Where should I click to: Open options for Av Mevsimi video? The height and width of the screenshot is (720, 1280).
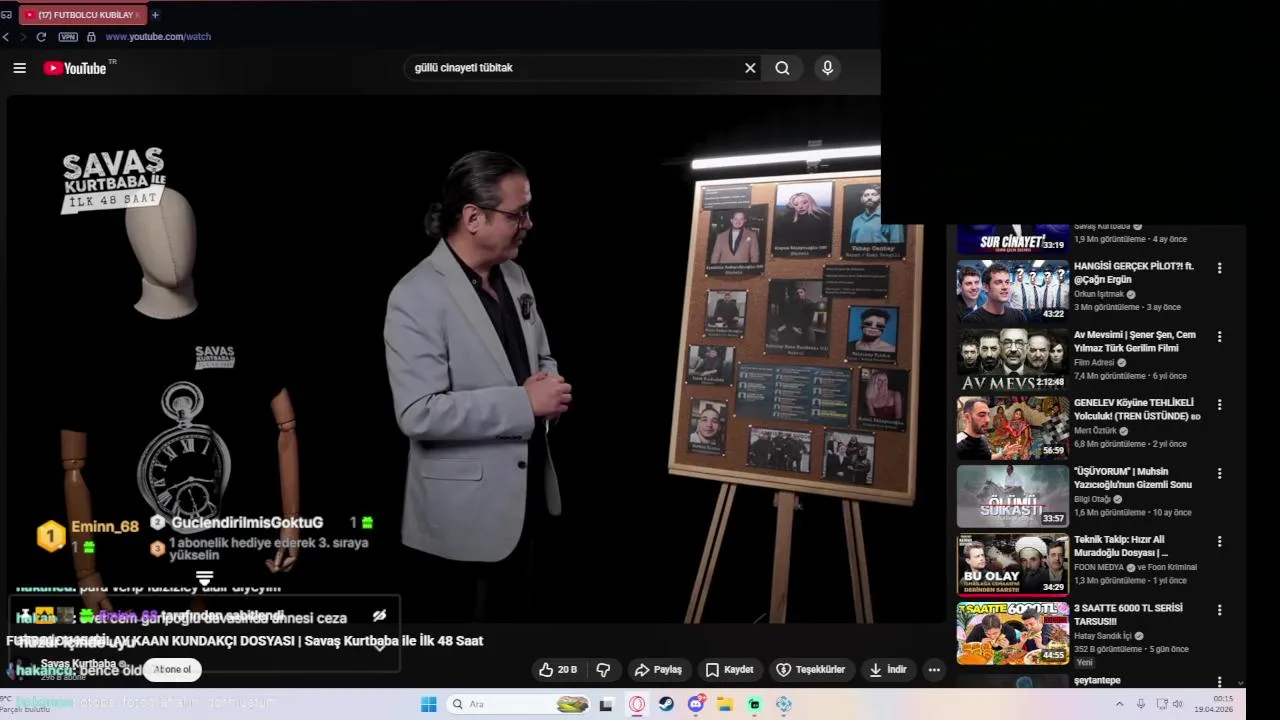coord(1219,337)
